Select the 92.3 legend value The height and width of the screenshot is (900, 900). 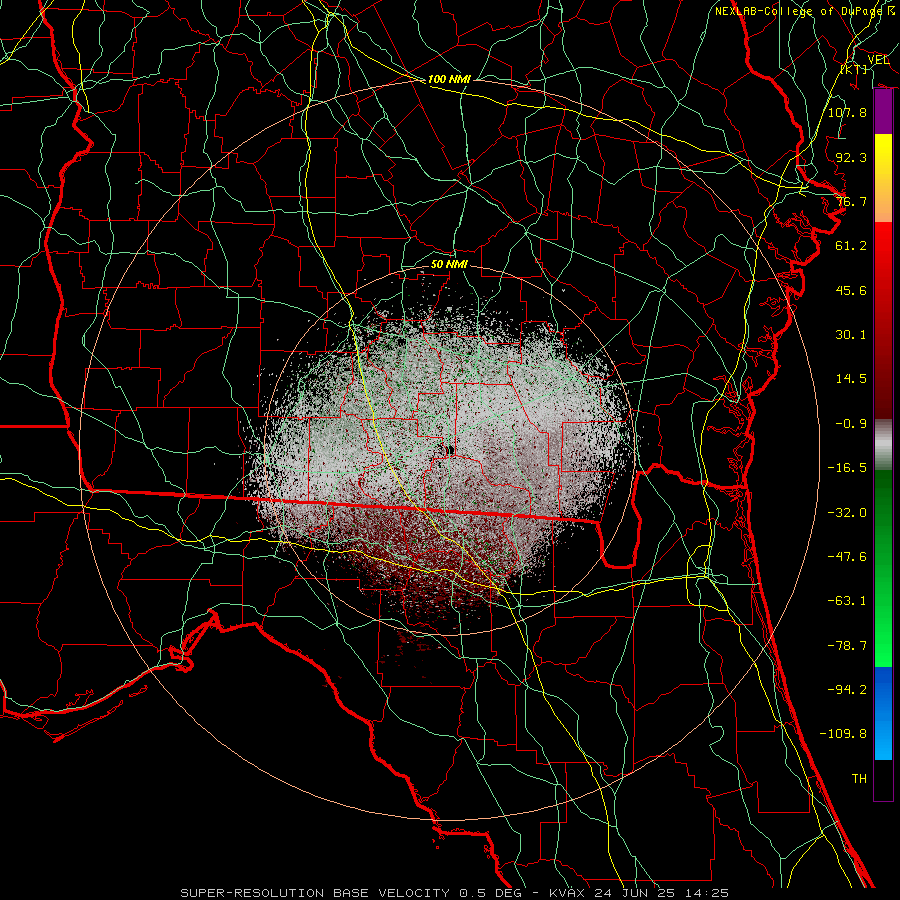tap(851, 157)
